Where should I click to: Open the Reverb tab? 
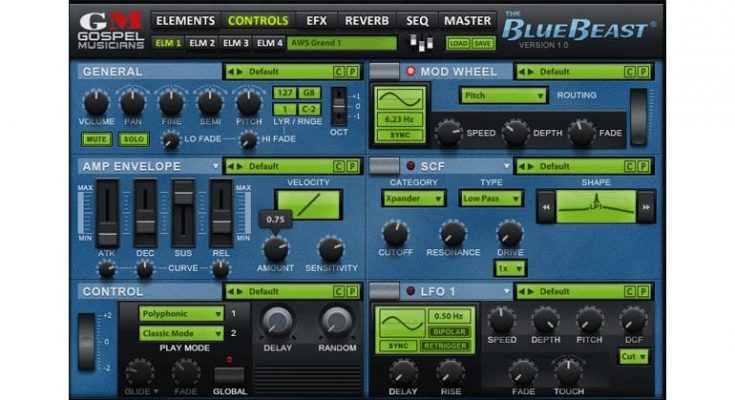click(x=367, y=20)
